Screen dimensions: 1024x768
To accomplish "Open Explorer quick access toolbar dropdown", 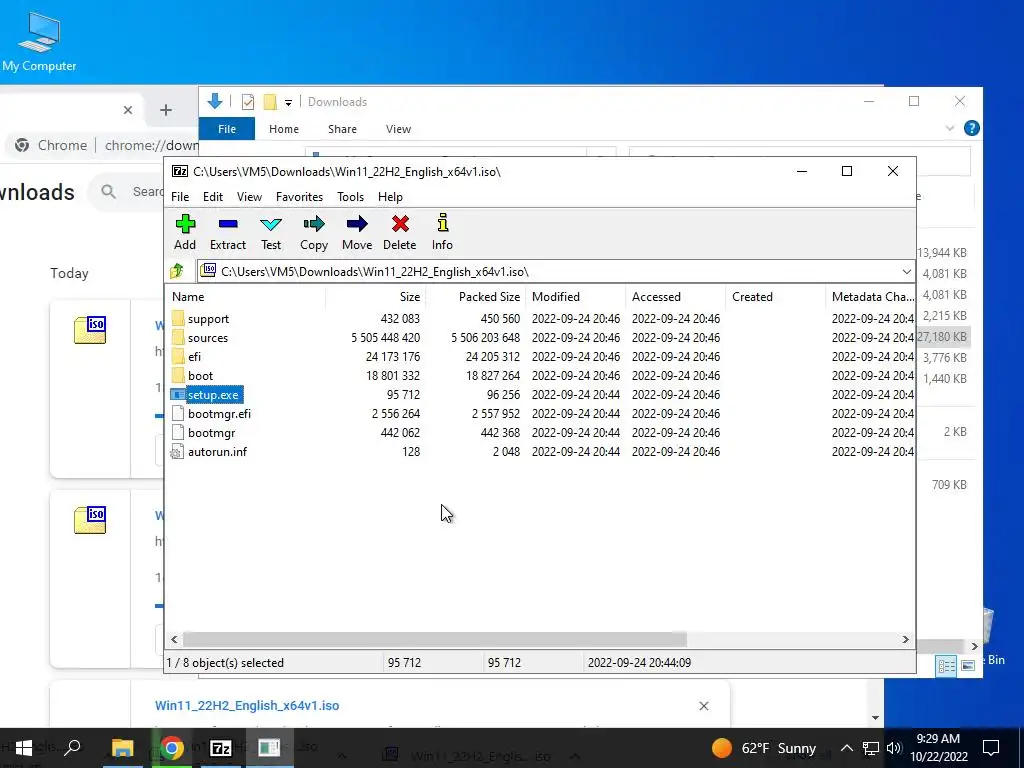I will pos(288,103).
